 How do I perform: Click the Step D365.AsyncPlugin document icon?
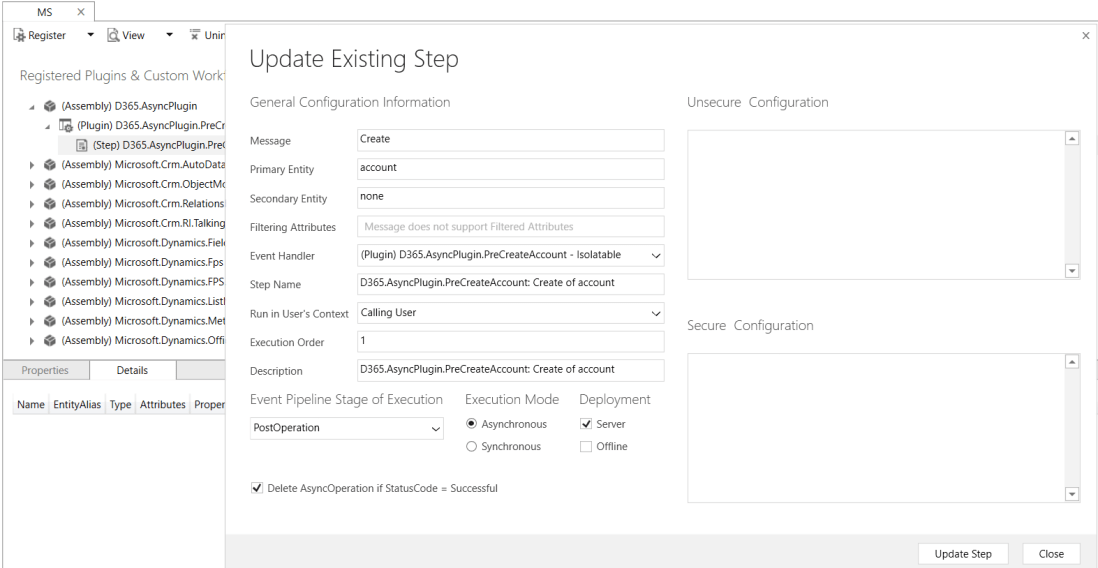tap(82, 146)
